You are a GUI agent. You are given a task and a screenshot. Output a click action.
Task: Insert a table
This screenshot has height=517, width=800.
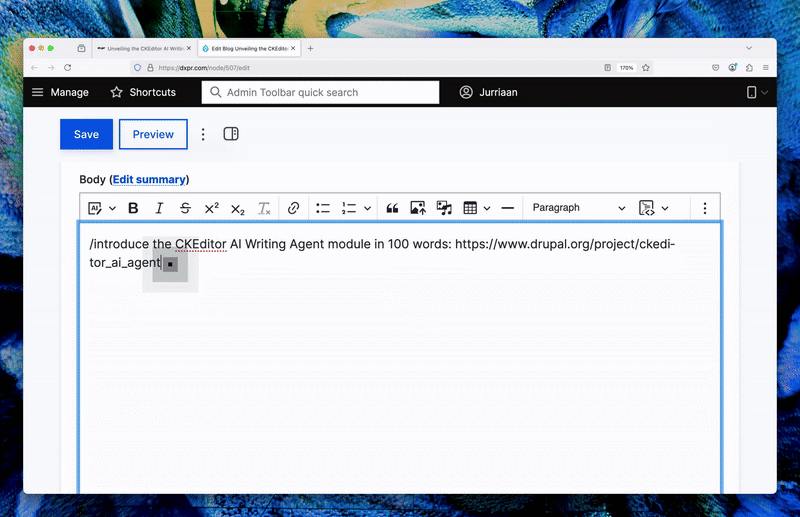pos(470,208)
